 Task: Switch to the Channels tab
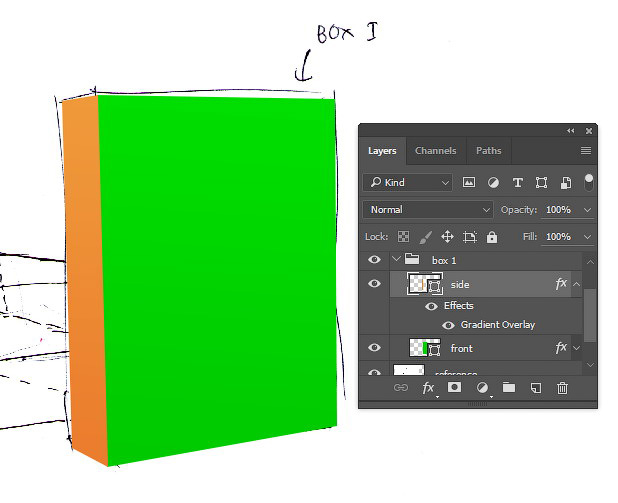point(436,151)
